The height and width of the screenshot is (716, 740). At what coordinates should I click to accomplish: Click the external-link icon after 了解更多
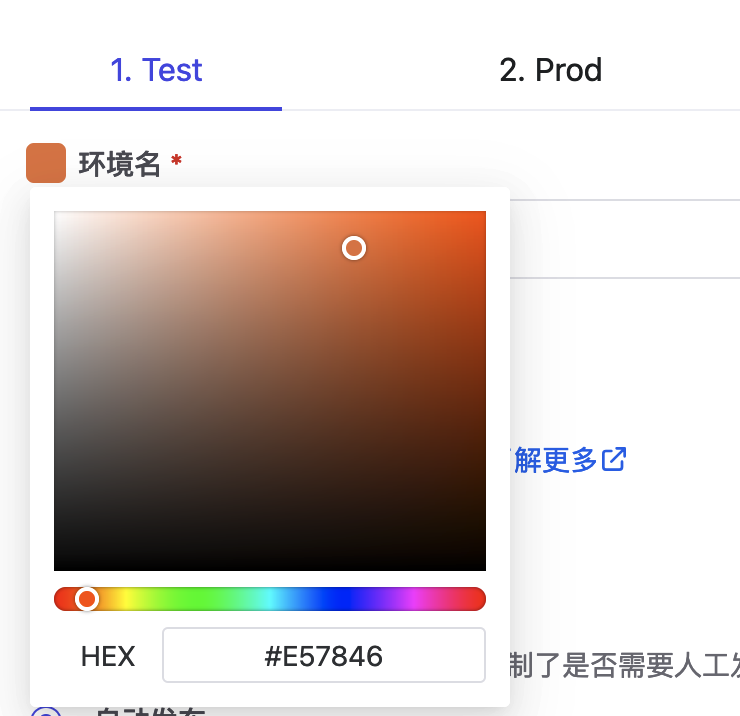pos(614,459)
